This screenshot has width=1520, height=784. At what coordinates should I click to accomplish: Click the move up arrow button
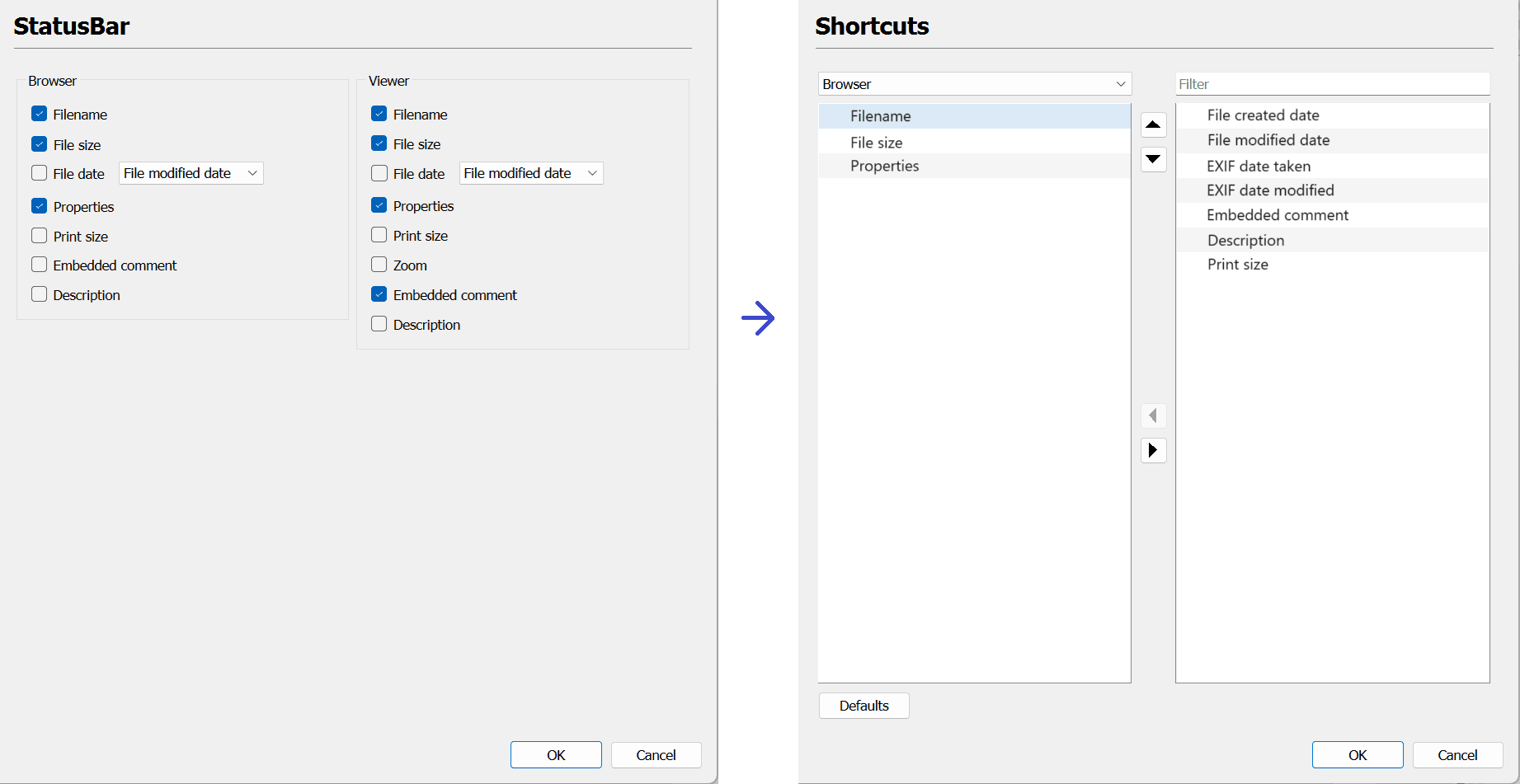click(1153, 125)
